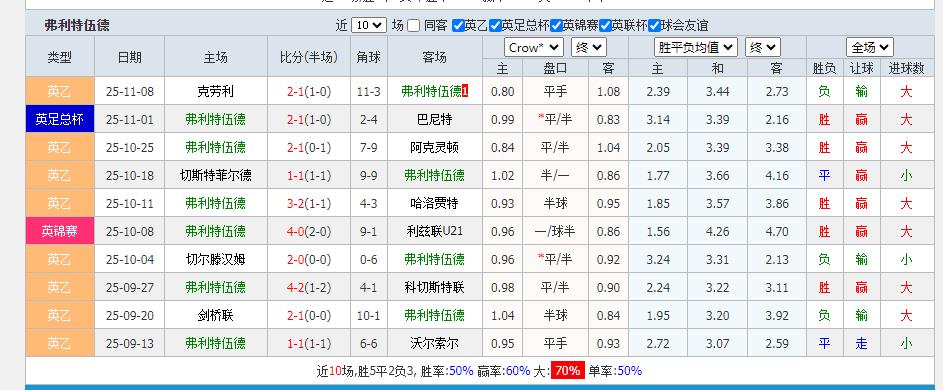The height and width of the screenshot is (390, 943).
Task: Click the 英锦赛 pink league tag
Action: (60, 231)
